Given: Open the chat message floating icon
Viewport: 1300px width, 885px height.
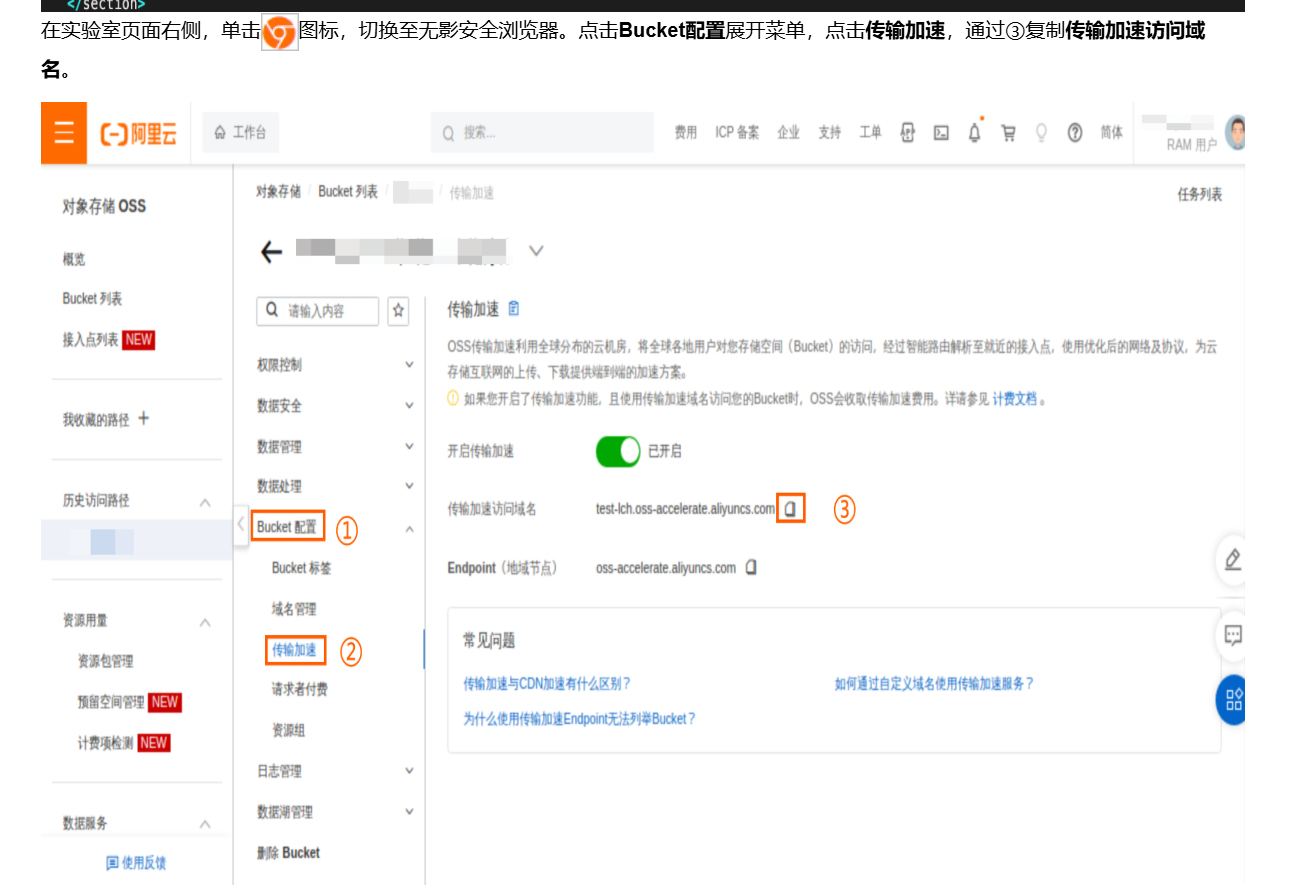Looking at the screenshot, I should (1232, 635).
